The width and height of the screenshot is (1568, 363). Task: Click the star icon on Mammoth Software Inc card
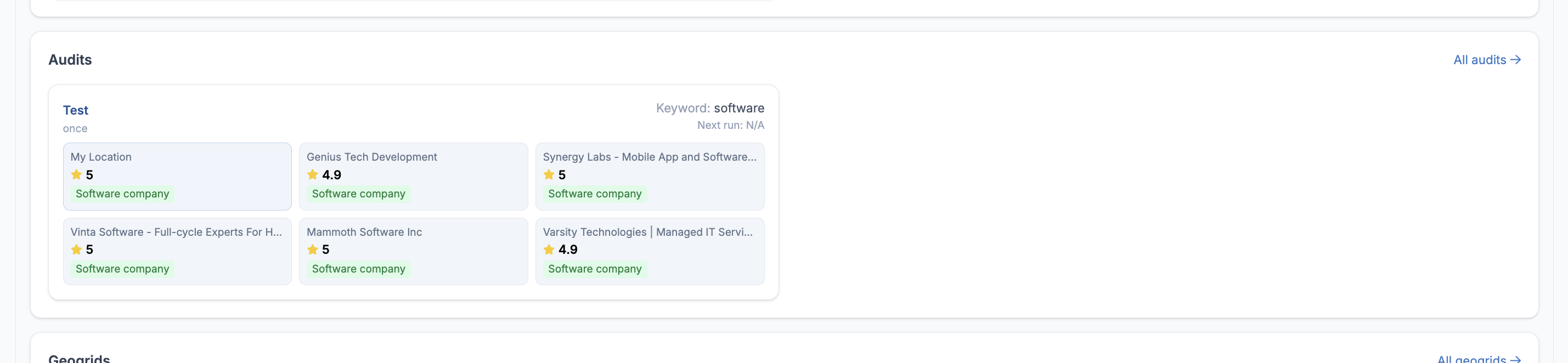312,250
